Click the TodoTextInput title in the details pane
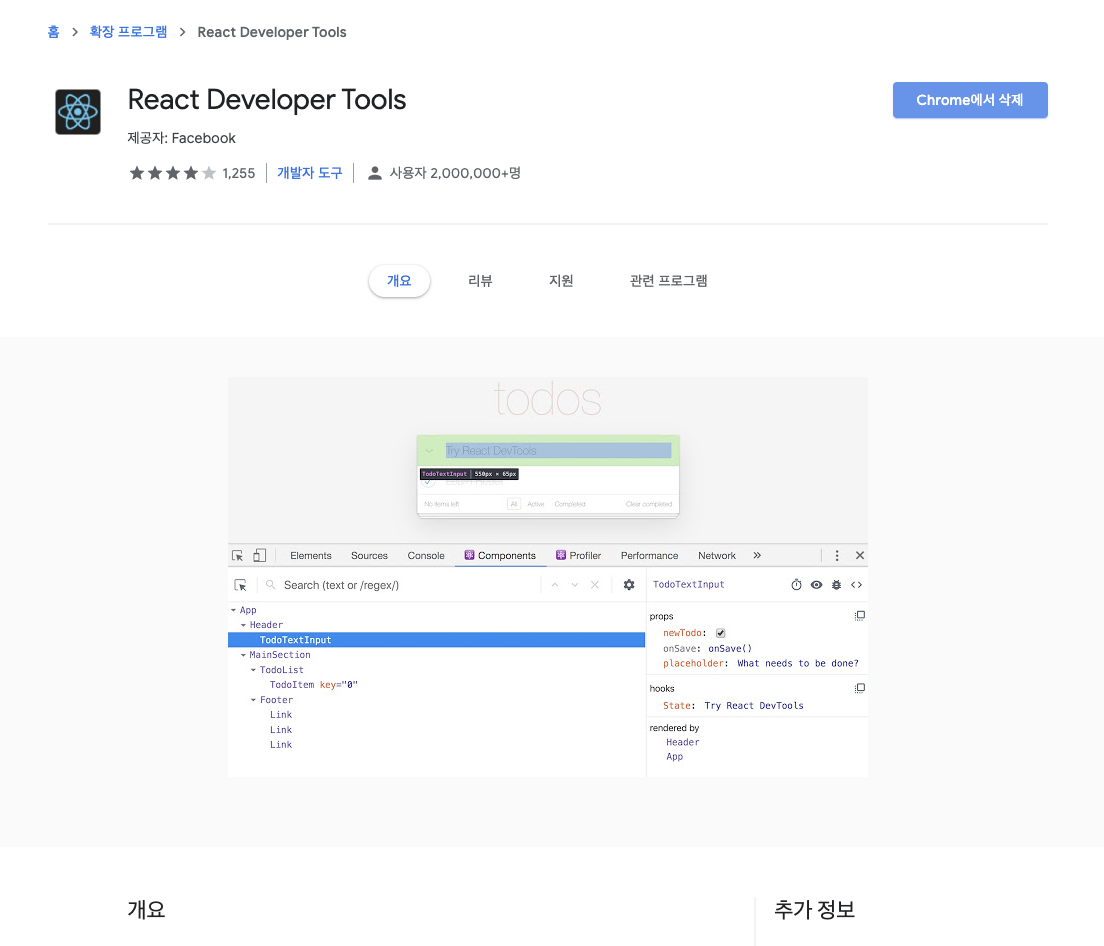 point(688,584)
